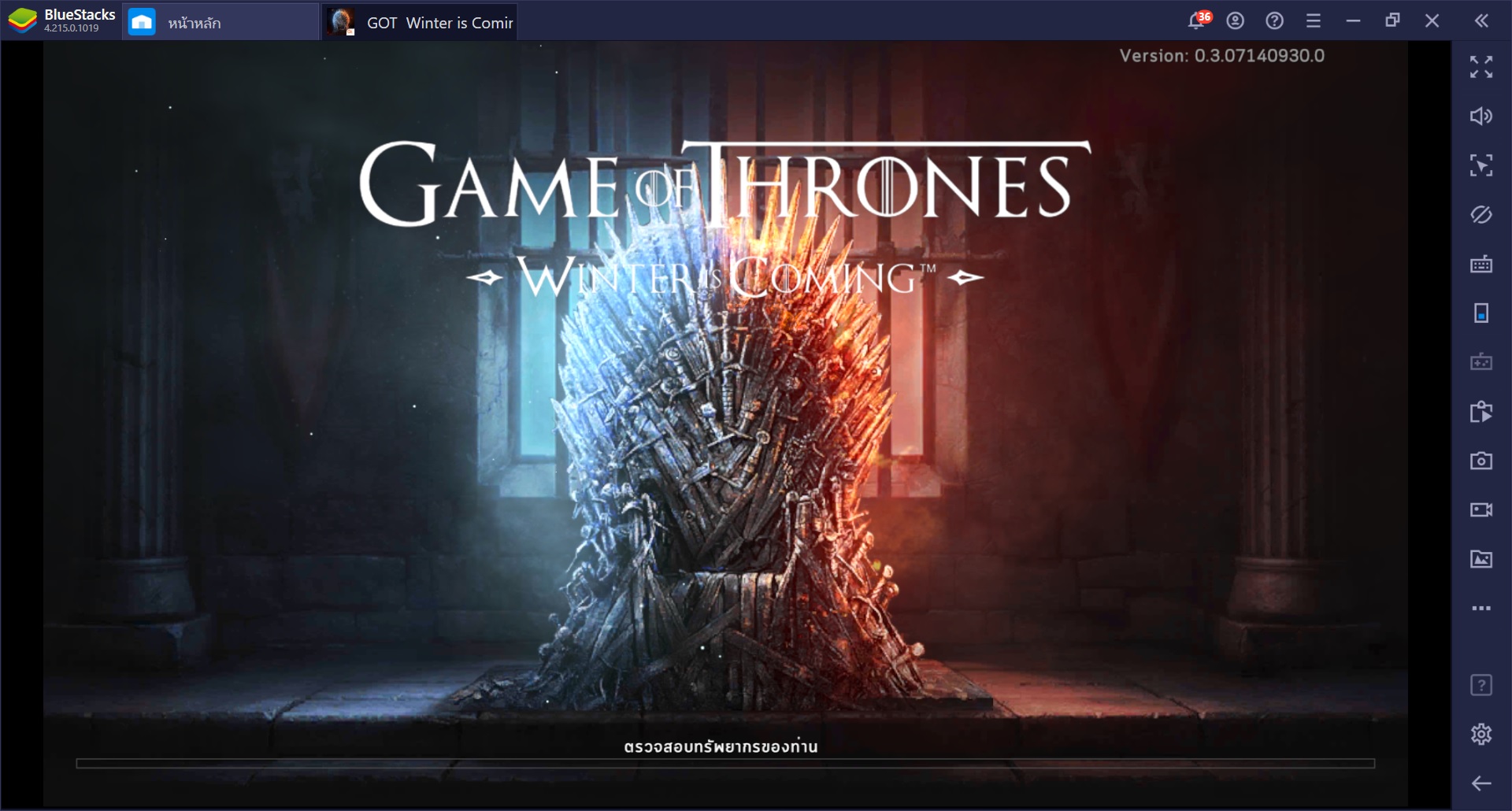This screenshot has height=811, width=1512.
Task: Click the version number text
Action: pos(1221,56)
